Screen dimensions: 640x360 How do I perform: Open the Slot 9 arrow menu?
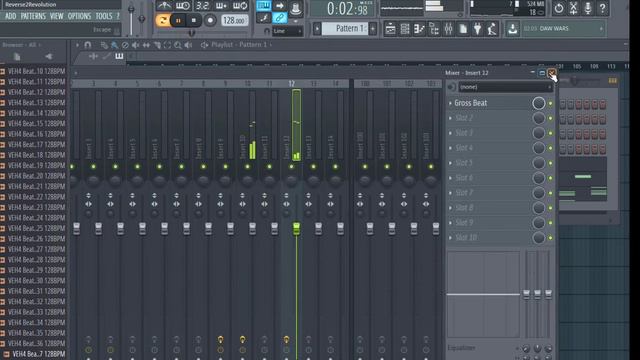coord(450,222)
